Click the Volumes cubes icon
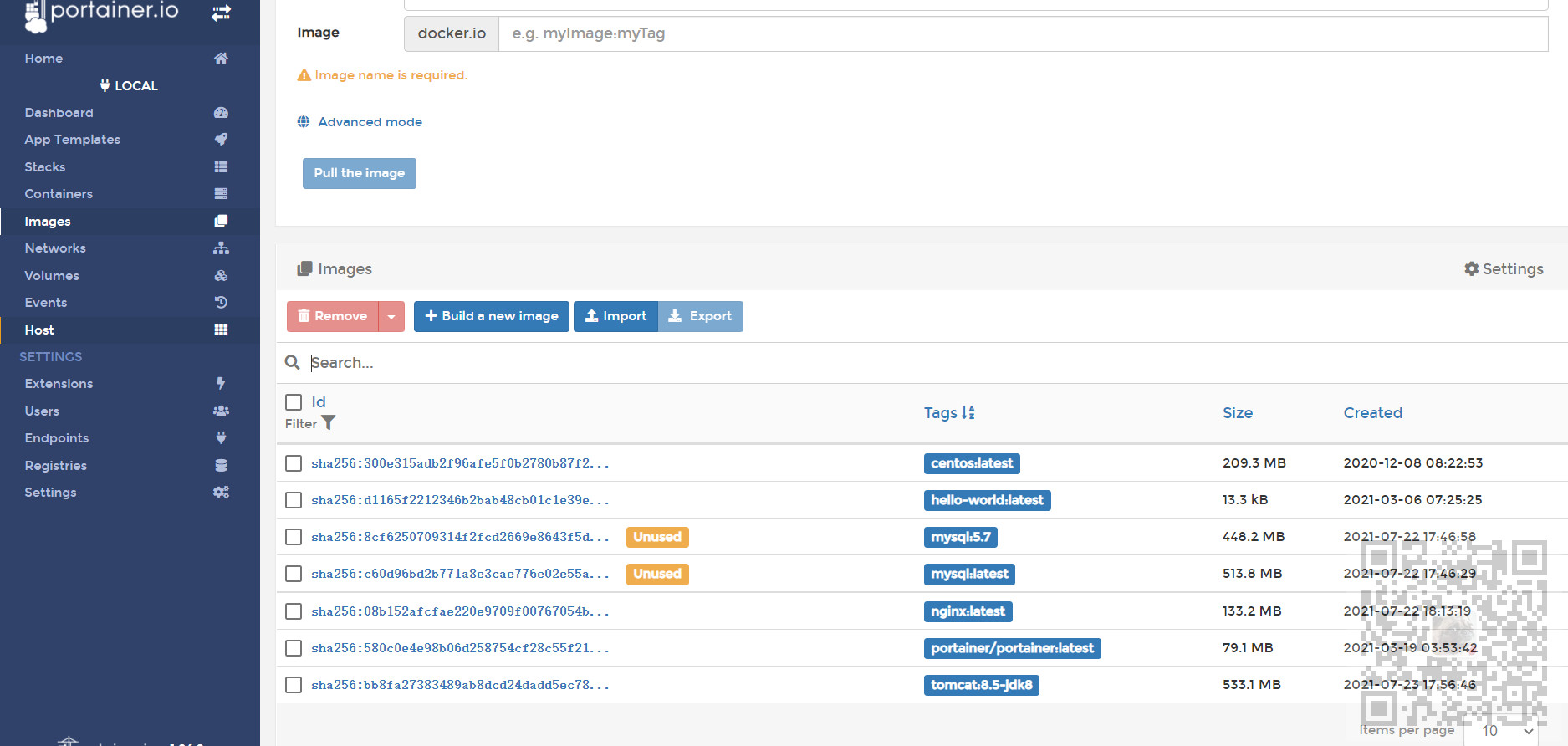1568x746 pixels. point(221,275)
